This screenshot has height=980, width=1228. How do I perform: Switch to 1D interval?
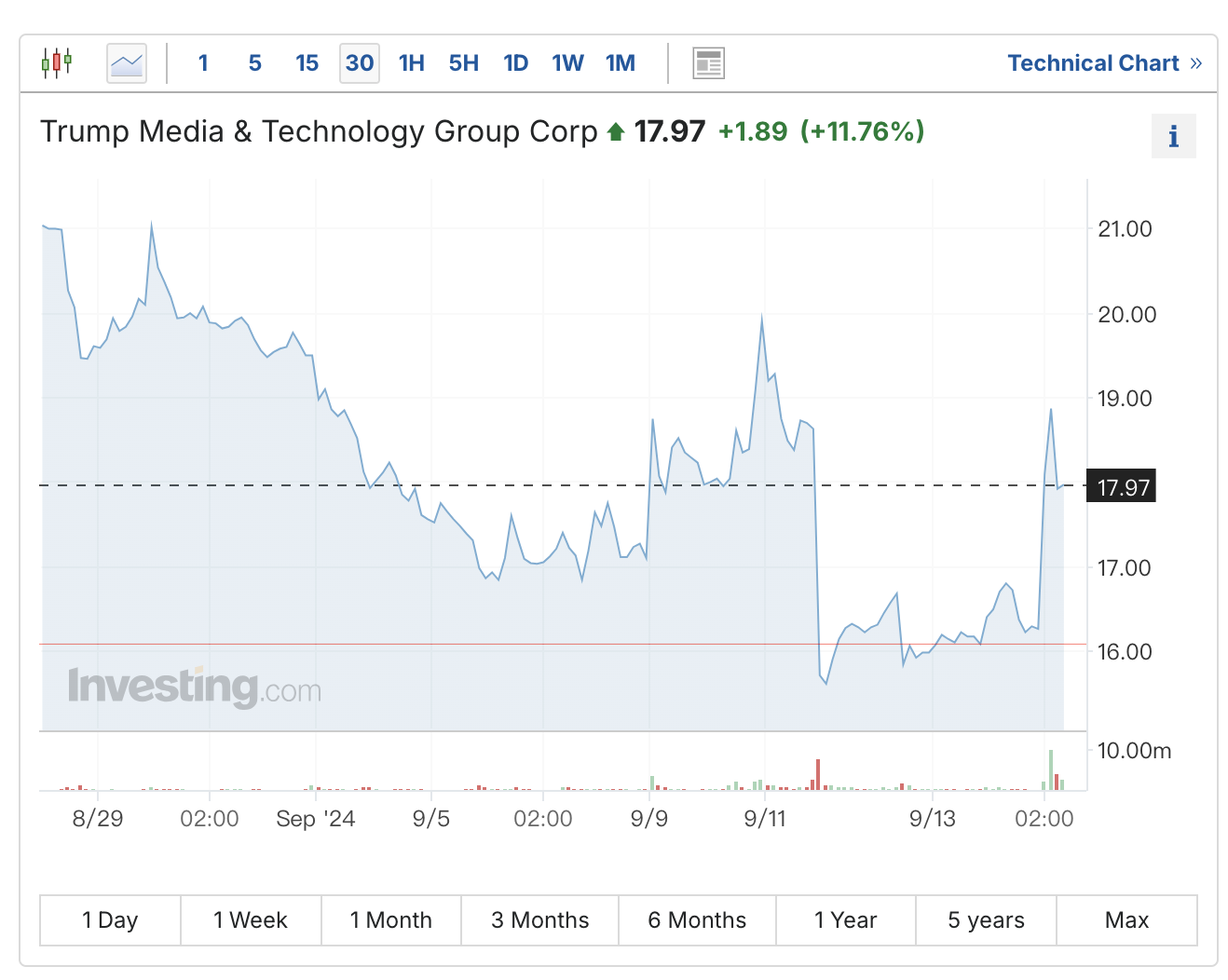pos(516,63)
